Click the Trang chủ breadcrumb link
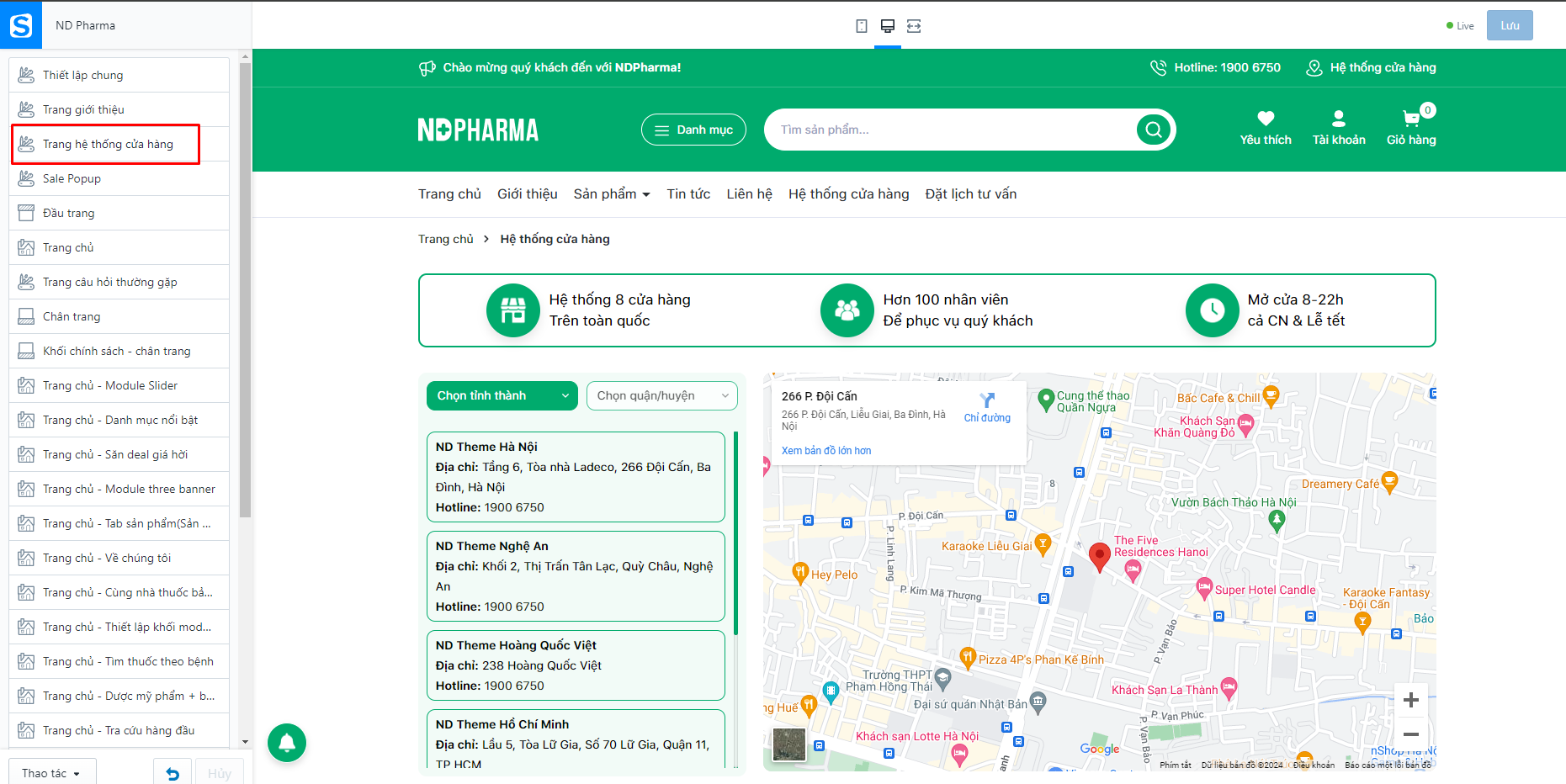The image size is (1566, 784). point(446,239)
